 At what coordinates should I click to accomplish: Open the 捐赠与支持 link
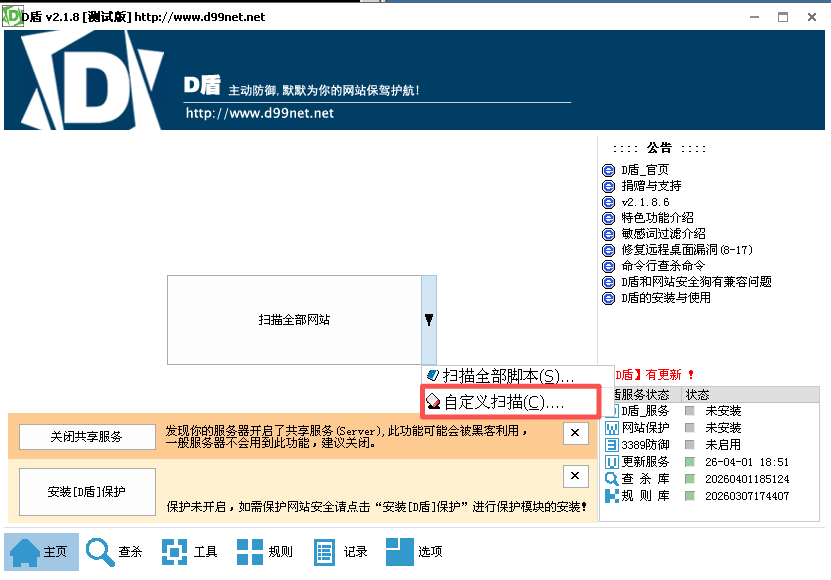tap(651, 186)
